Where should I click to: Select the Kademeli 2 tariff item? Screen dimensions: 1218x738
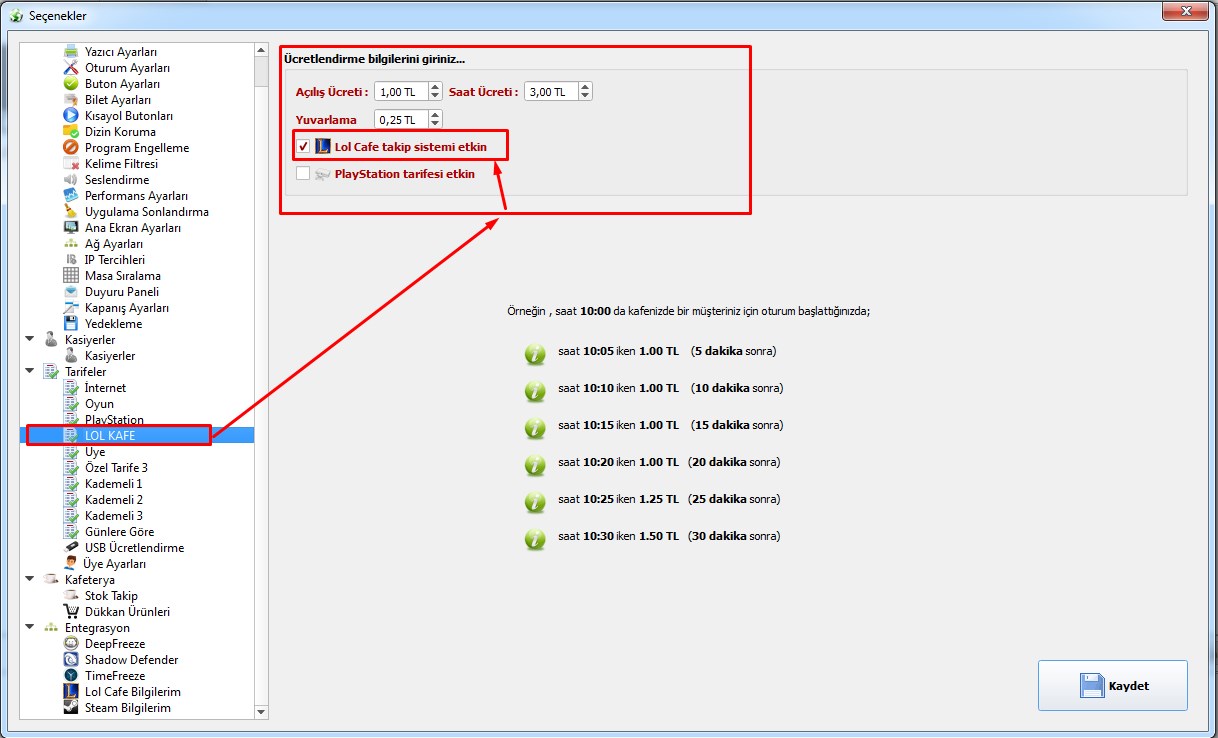pos(113,500)
